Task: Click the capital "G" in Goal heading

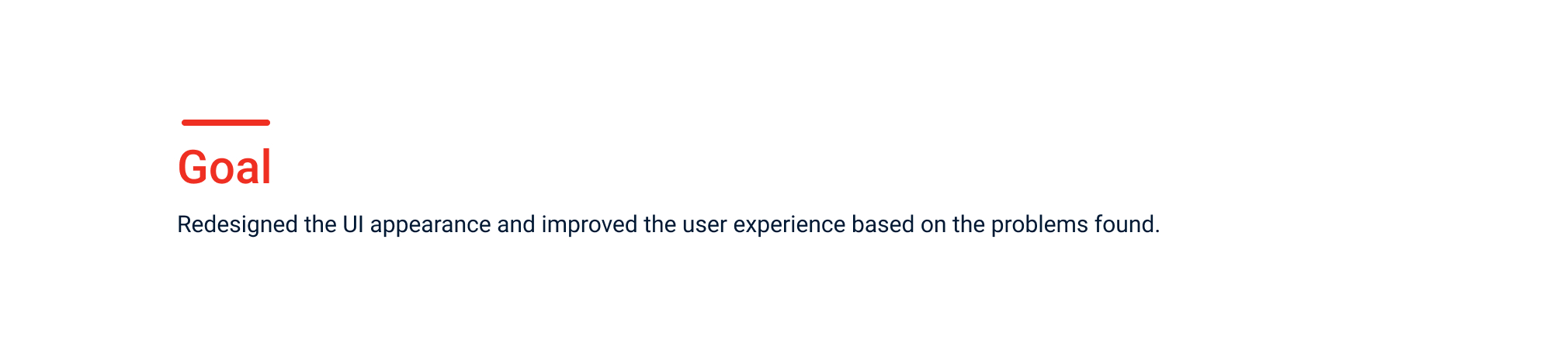Action: coord(194,168)
